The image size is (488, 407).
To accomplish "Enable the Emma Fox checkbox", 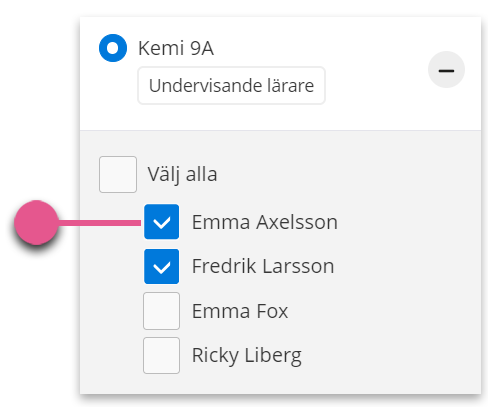I will [161, 311].
